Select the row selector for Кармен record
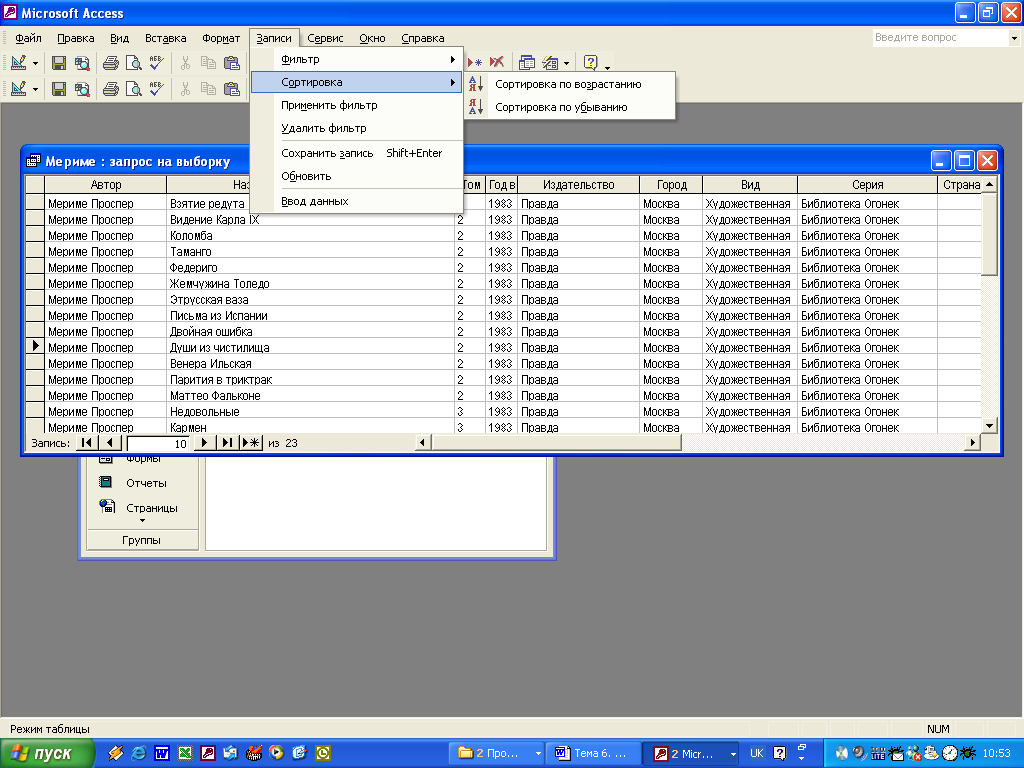 point(35,427)
